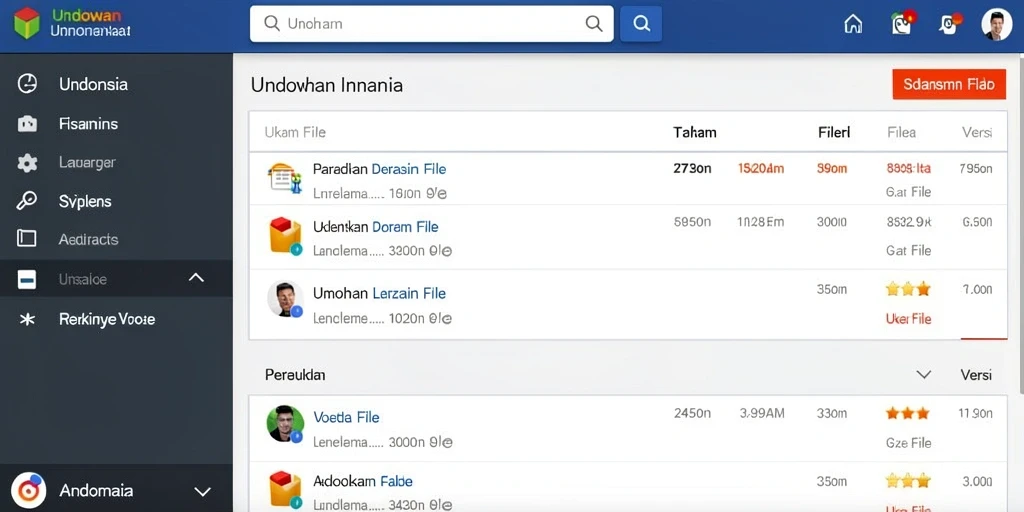Screen dimensions: 1024x512
Task: Open user profile avatar in header
Action: (x=997, y=25)
